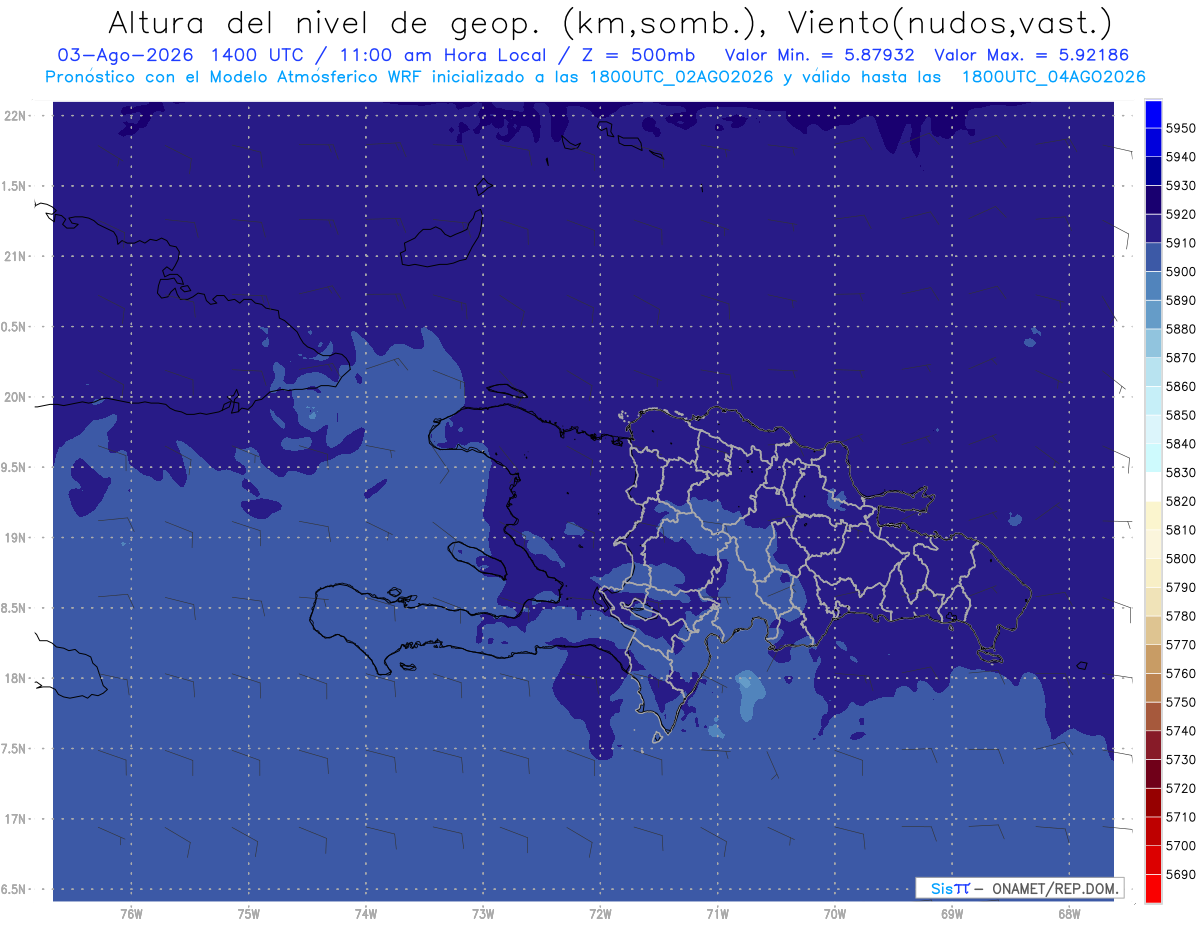Click the legend swatch between 5910 and 5920
Viewport: 1200px width, 927px height.
tap(1153, 228)
